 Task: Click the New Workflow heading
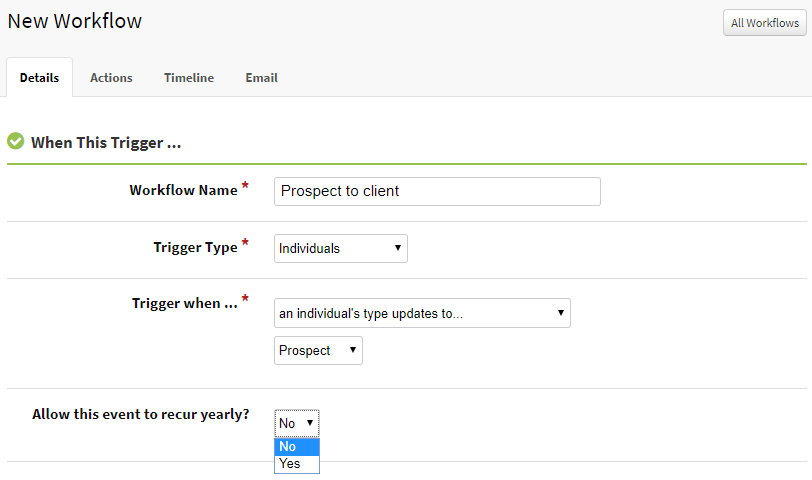pos(75,21)
